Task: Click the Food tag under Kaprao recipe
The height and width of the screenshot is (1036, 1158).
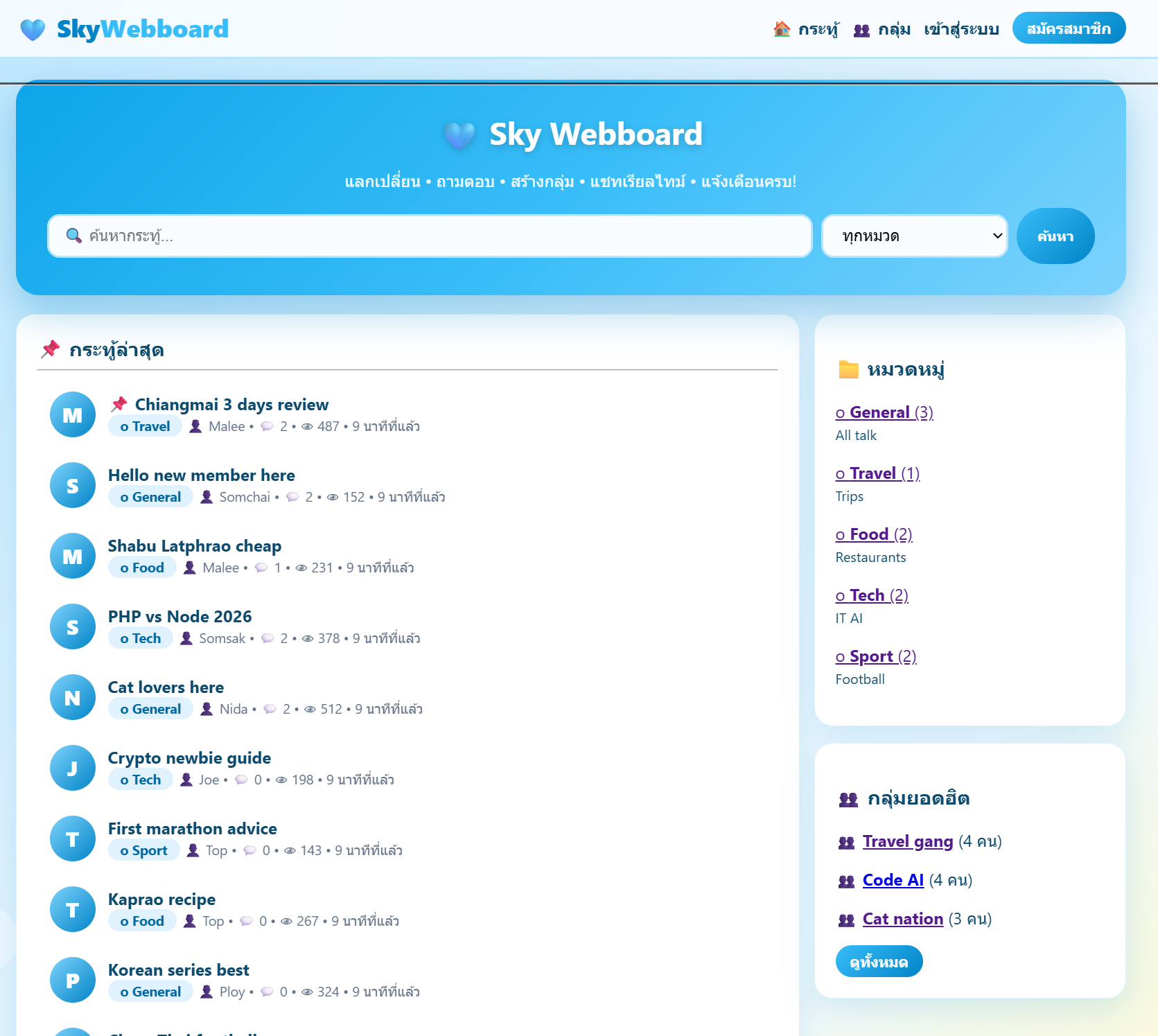Action: 142,921
